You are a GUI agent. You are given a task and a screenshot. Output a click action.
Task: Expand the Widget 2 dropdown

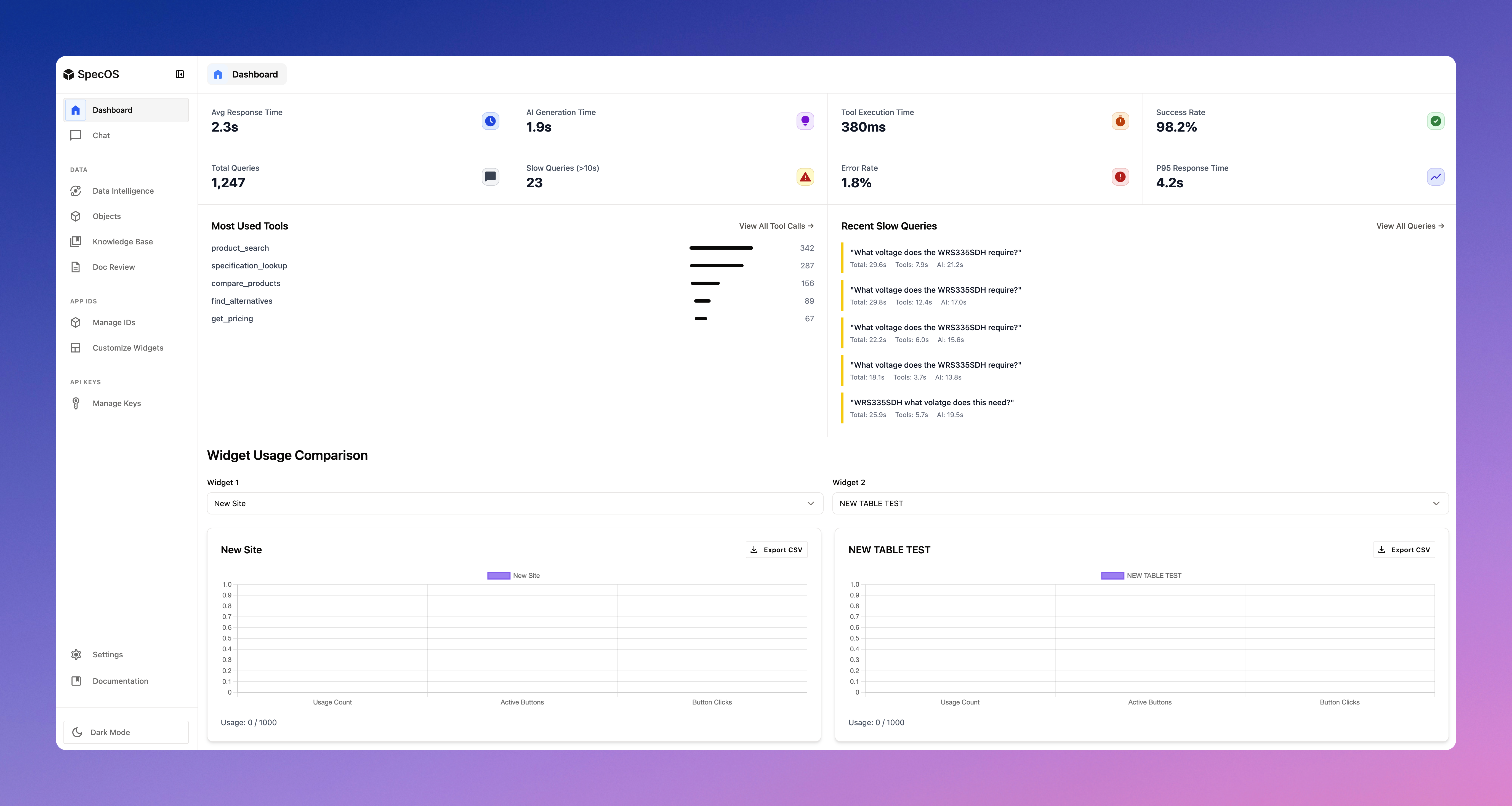tap(1139, 503)
